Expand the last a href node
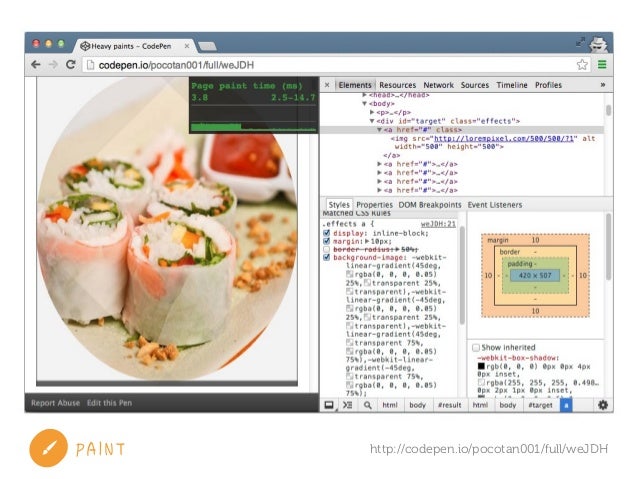The image size is (638, 479). 379,190
